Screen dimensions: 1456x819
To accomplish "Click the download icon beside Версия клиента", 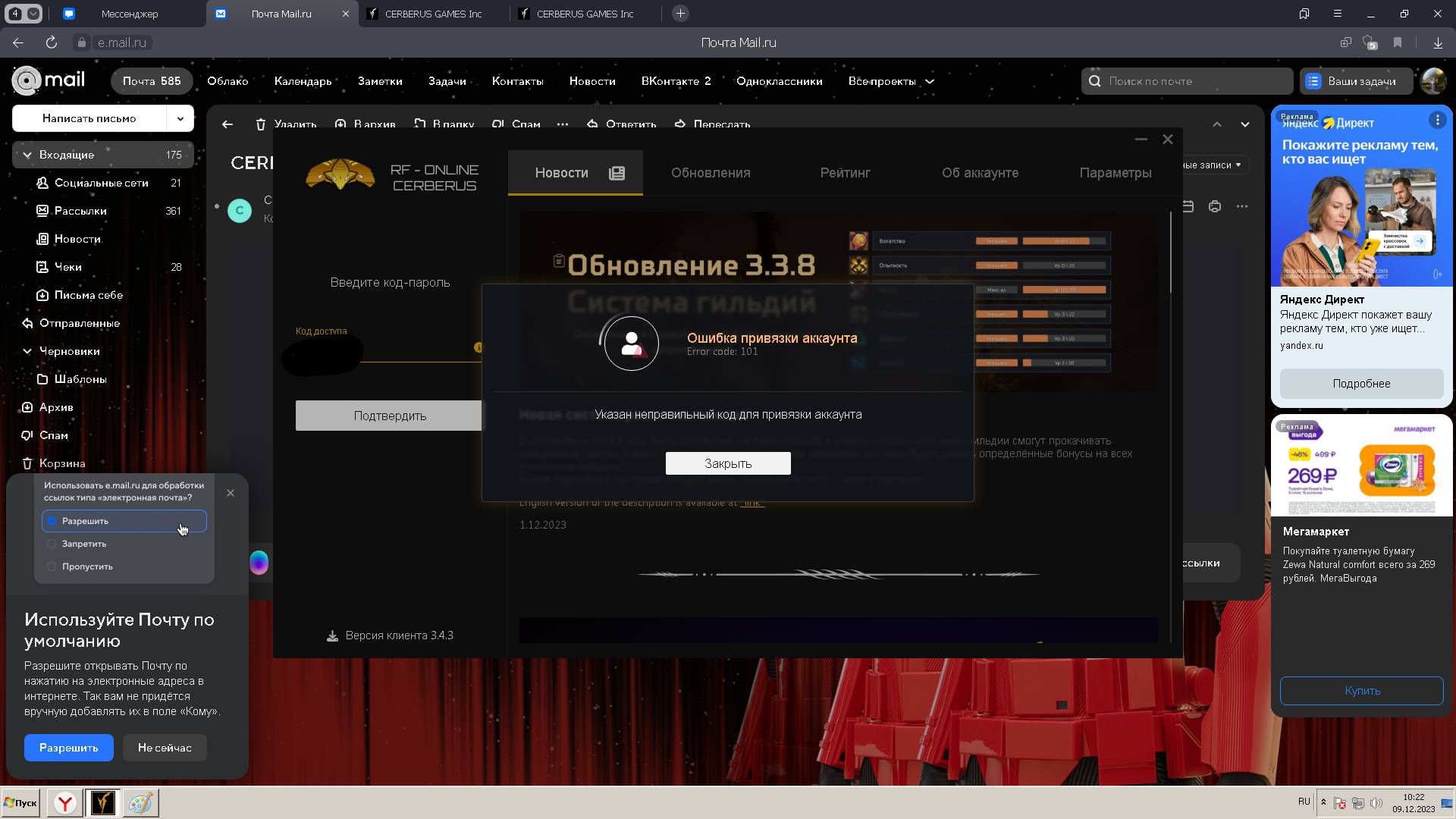I will point(332,635).
